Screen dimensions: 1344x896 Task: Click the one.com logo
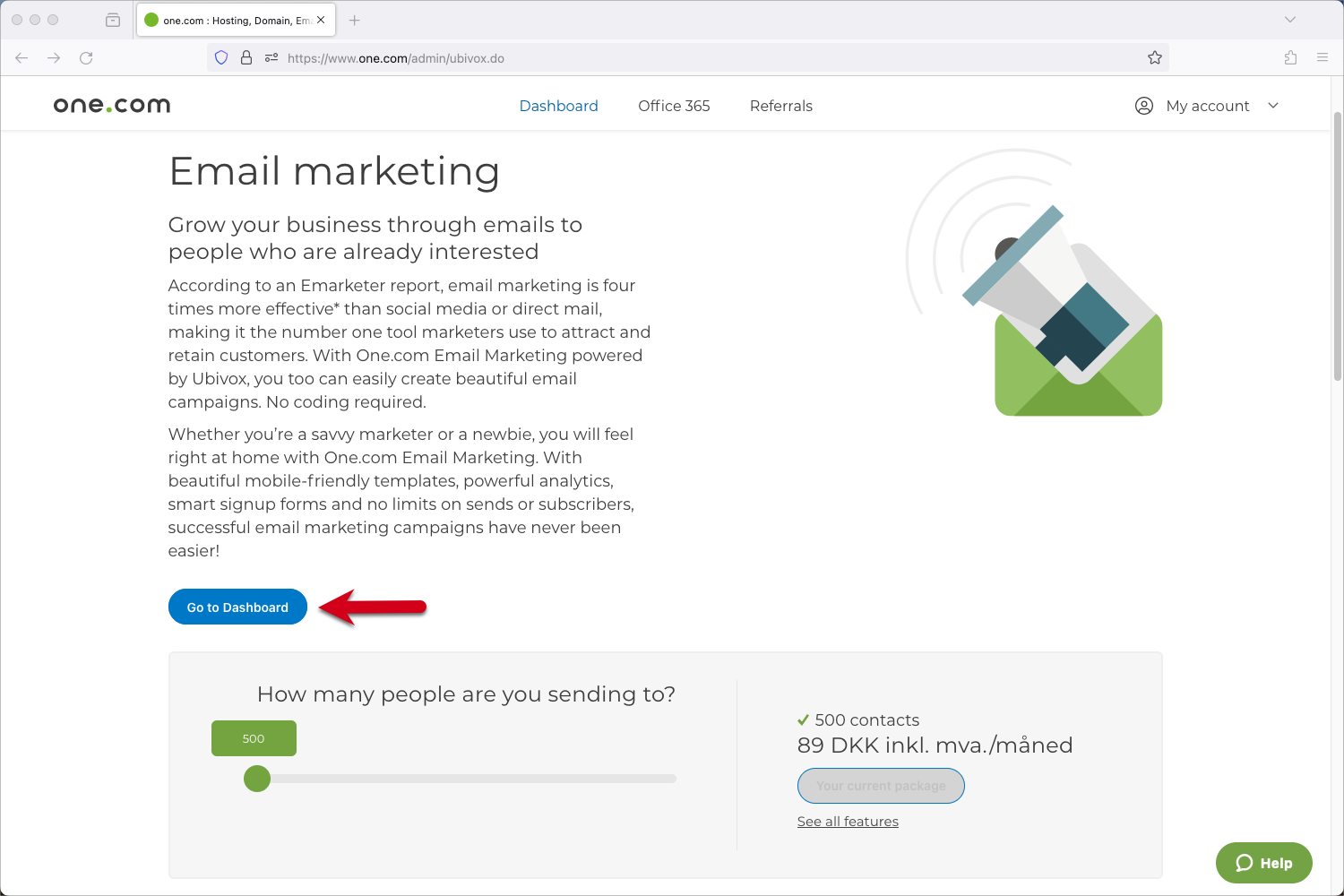pos(111,105)
